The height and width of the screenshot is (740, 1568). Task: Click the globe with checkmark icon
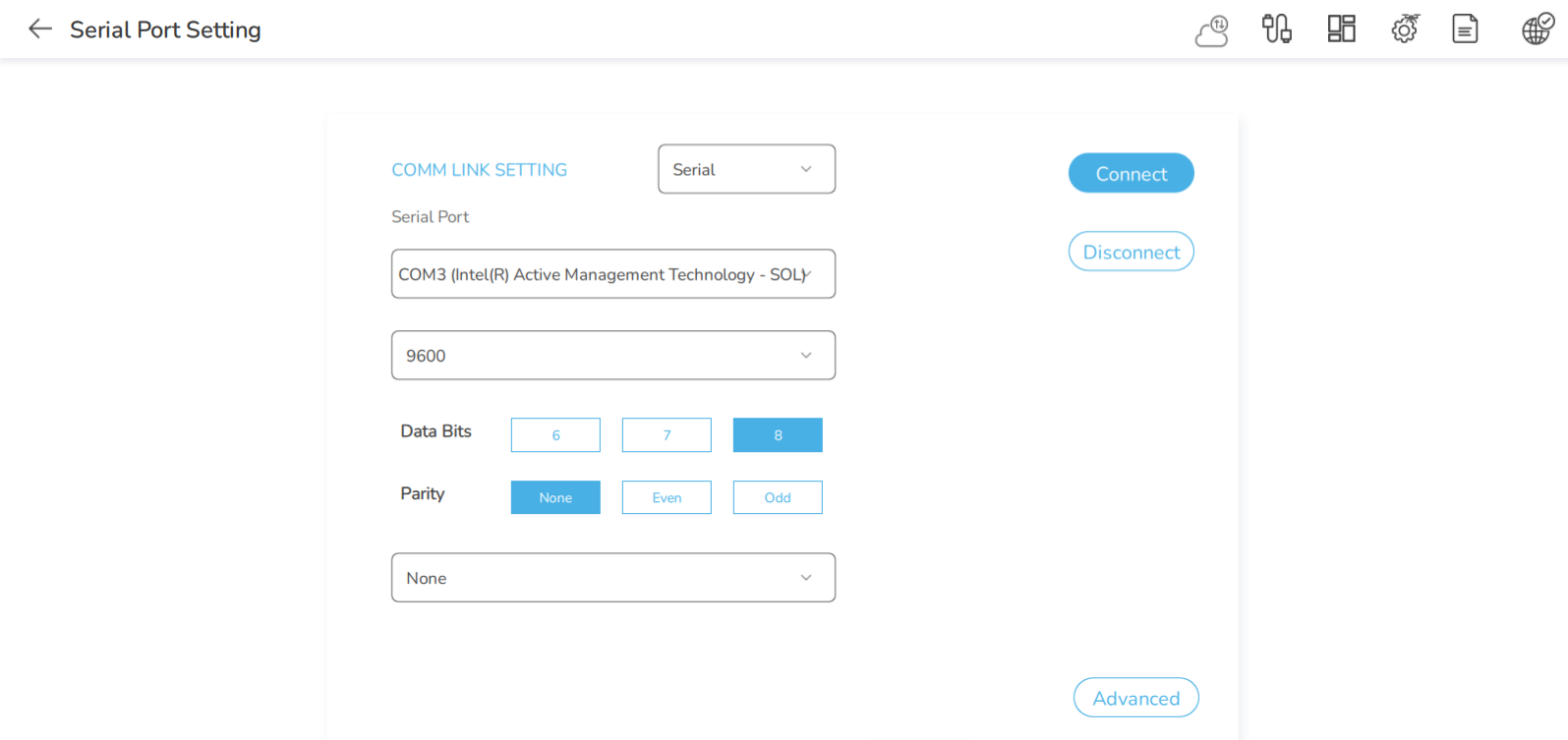[x=1538, y=29]
